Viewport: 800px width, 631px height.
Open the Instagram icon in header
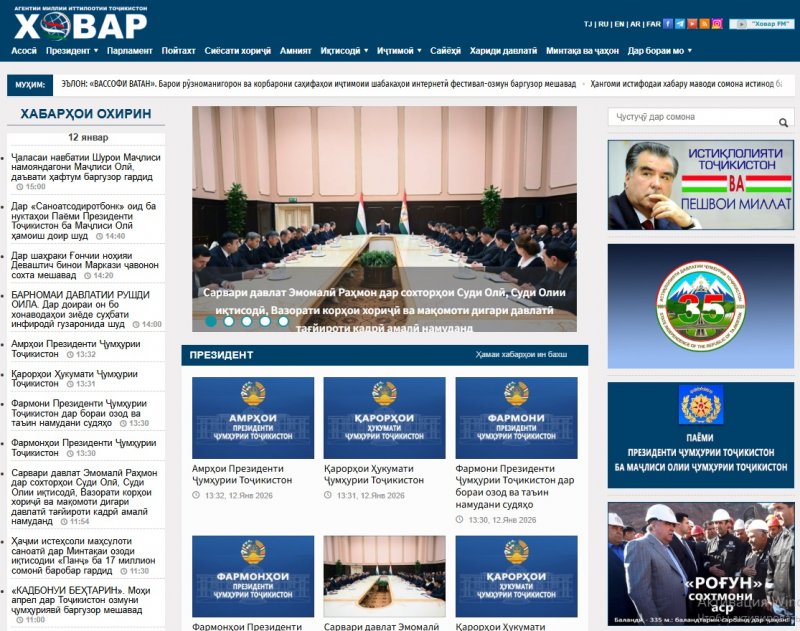click(x=717, y=23)
